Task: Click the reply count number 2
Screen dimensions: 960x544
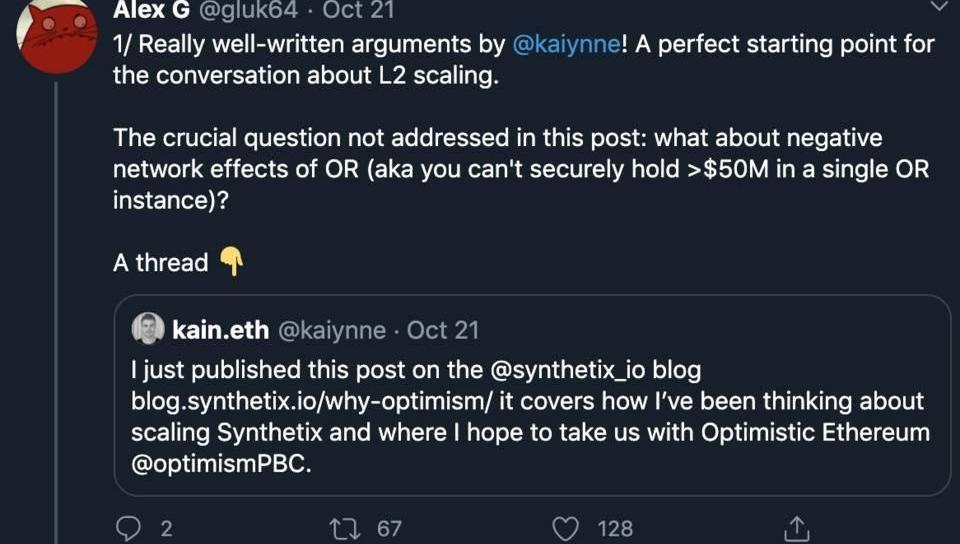Action: point(166,528)
